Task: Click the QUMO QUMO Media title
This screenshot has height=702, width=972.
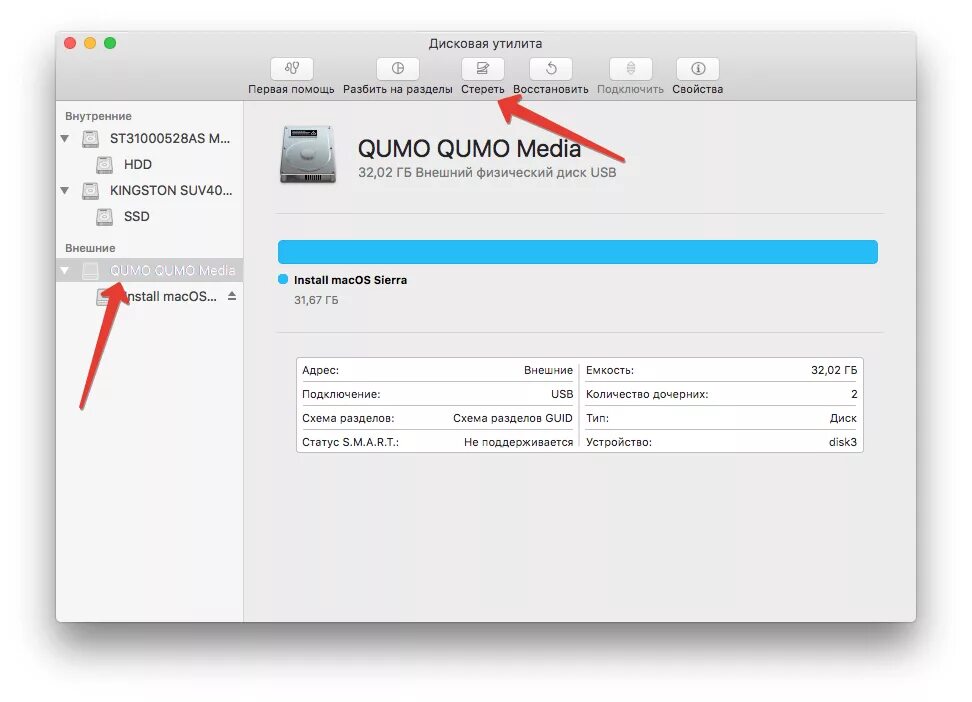Action: tap(469, 148)
